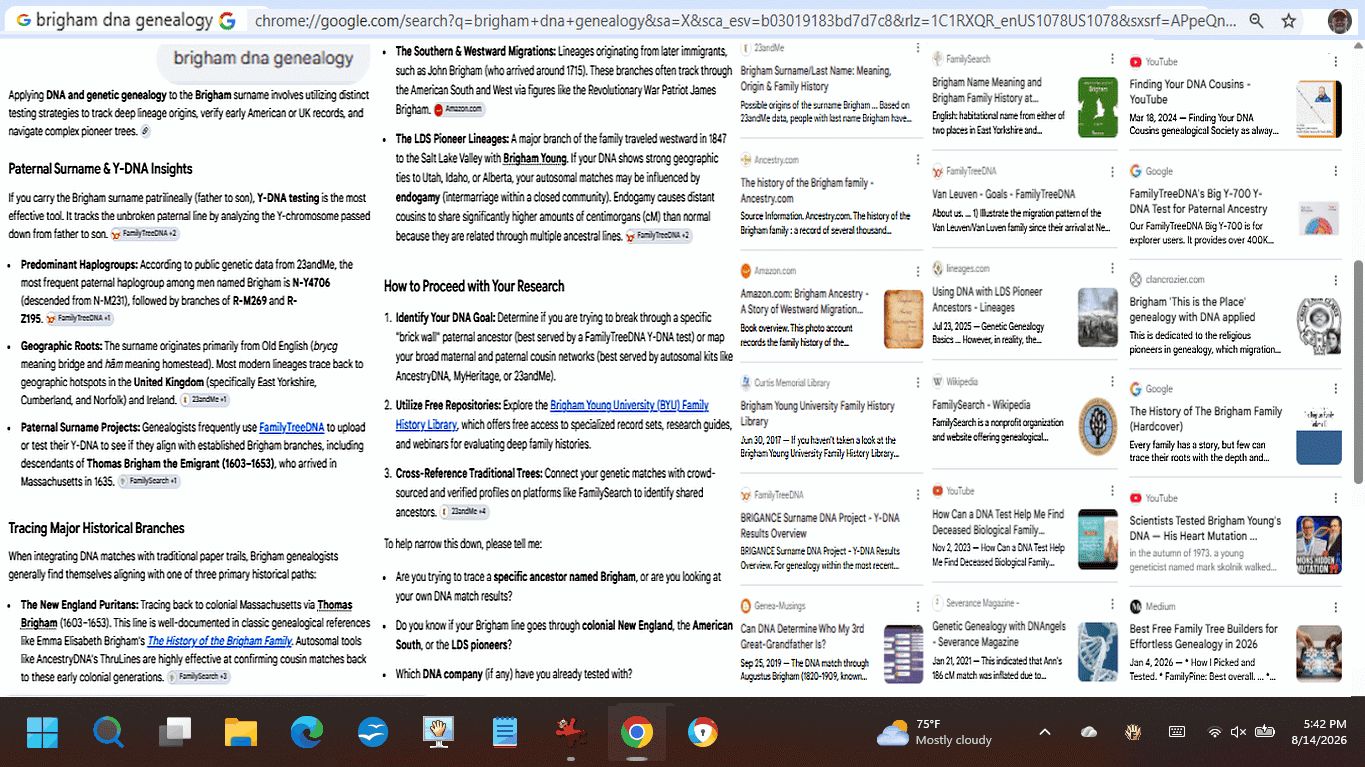Screen dimensions: 1365x767
Task: Click the link chip after 'navigate complex pioneer trees'
Action: pos(145,131)
